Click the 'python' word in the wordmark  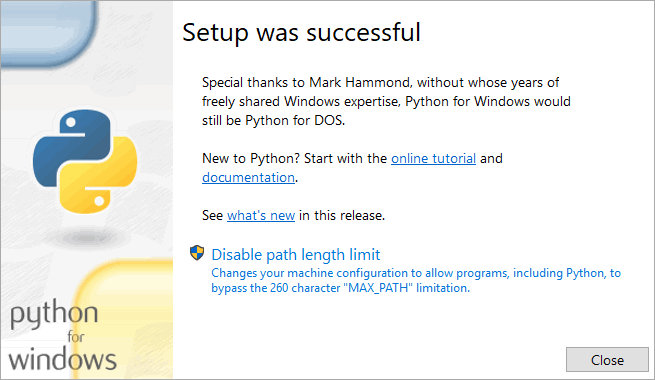pos(54,315)
